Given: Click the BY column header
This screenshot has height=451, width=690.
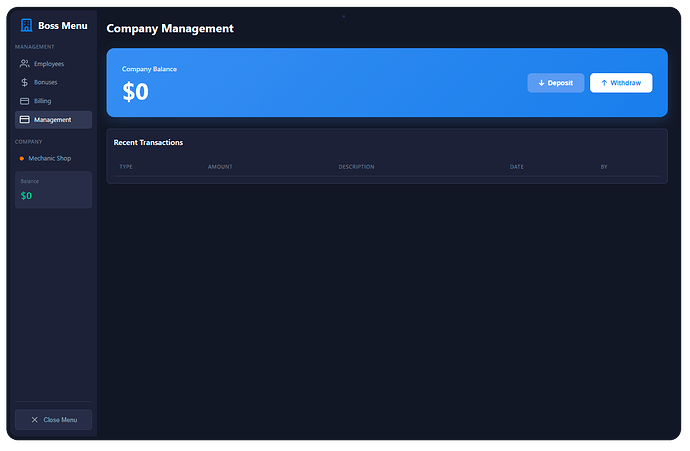Looking at the screenshot, I should (x=604, y=167).
